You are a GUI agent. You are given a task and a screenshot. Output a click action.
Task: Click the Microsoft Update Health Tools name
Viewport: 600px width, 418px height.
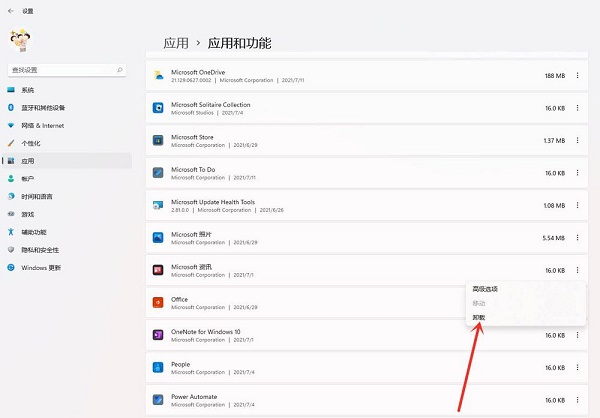(213, 202)
